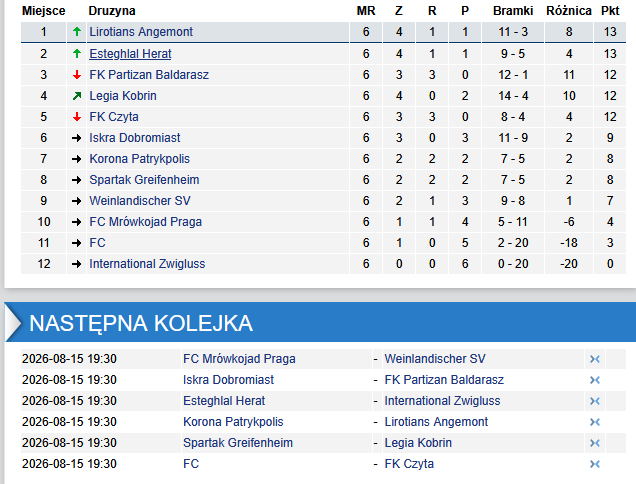This screenshot has height=484, width=636.
Task: Click red down arrow beside FK Partizan Baldarasz
Action: (77, 75)
